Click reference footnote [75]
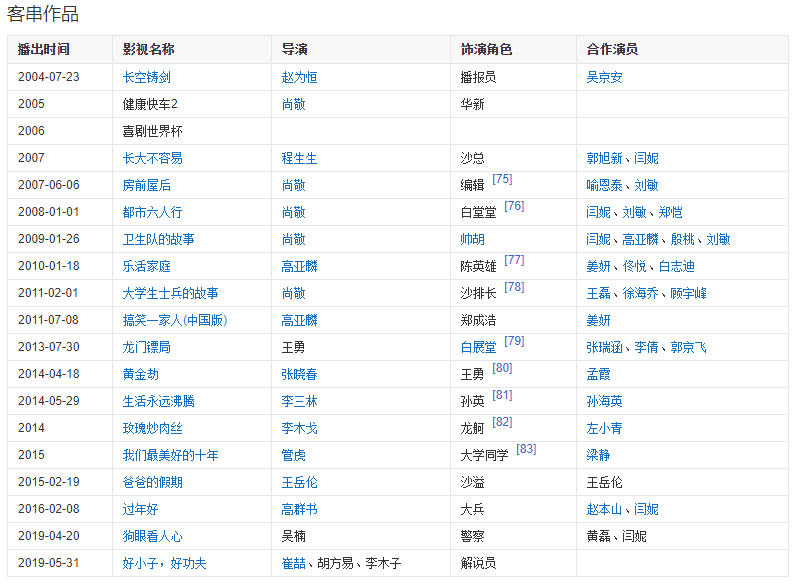 502,179
